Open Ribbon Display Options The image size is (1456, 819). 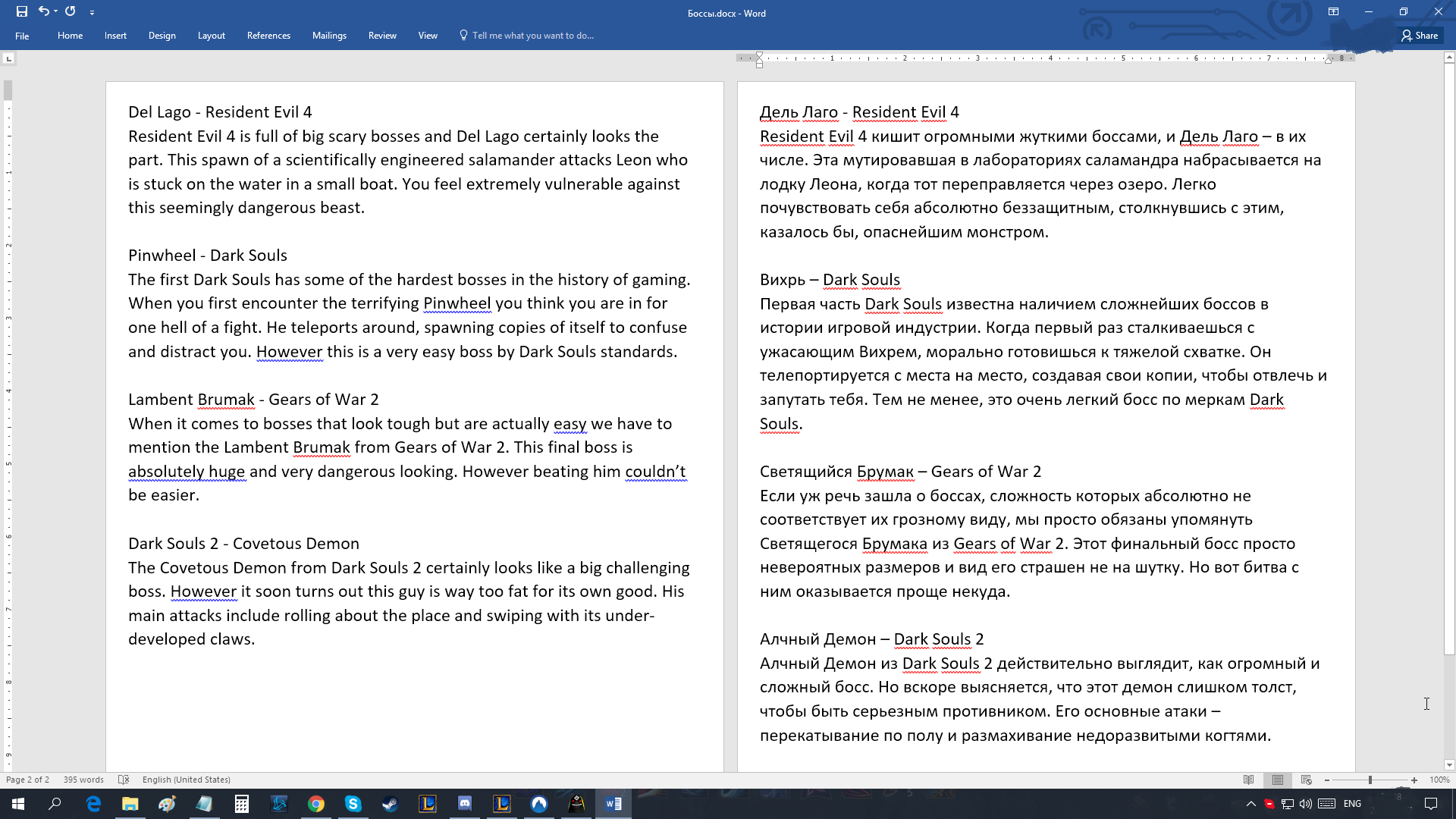pyautogui.click(x=1334, y=13)
